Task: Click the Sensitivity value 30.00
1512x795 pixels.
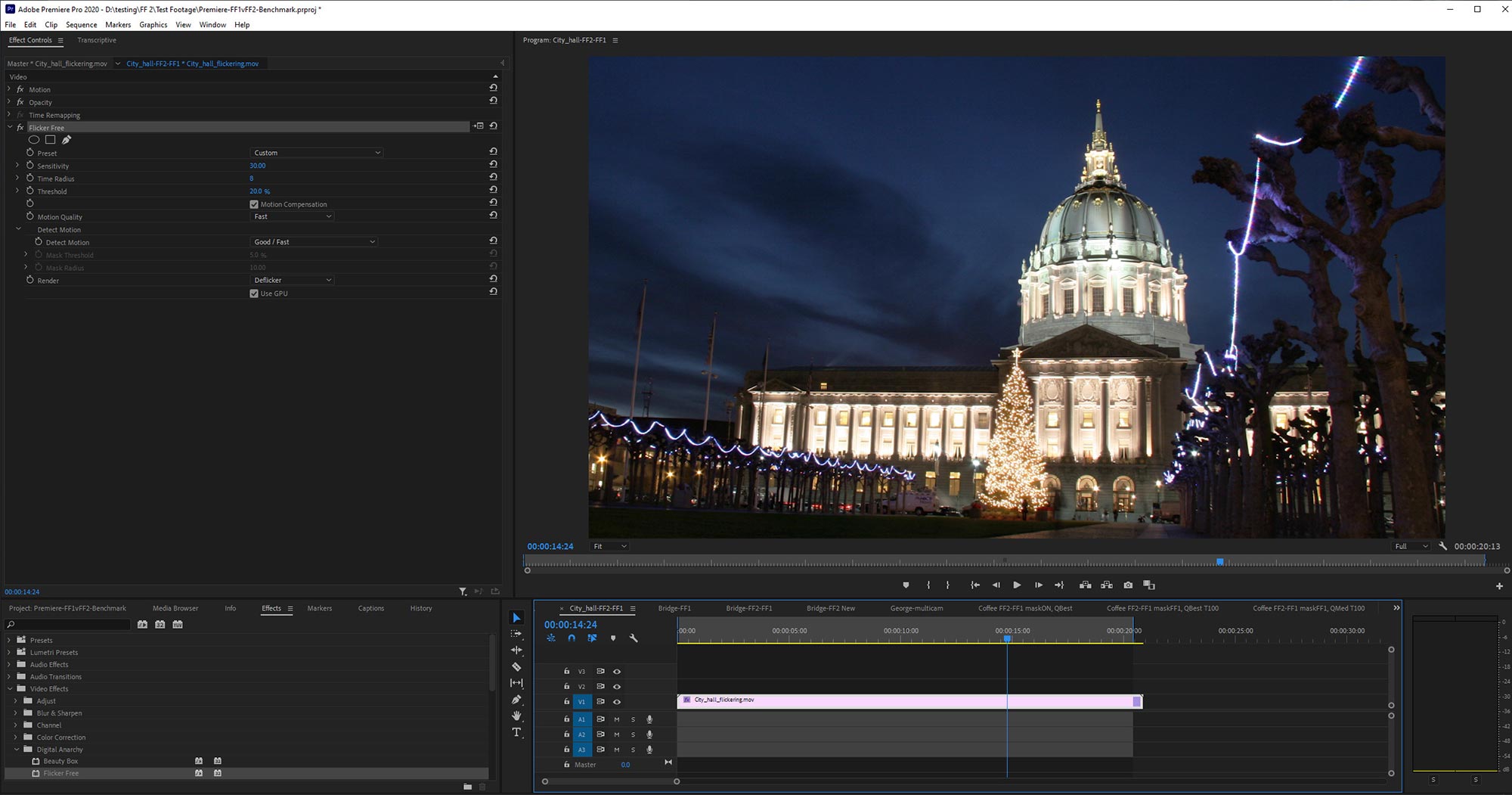Action: pos(258,166)
